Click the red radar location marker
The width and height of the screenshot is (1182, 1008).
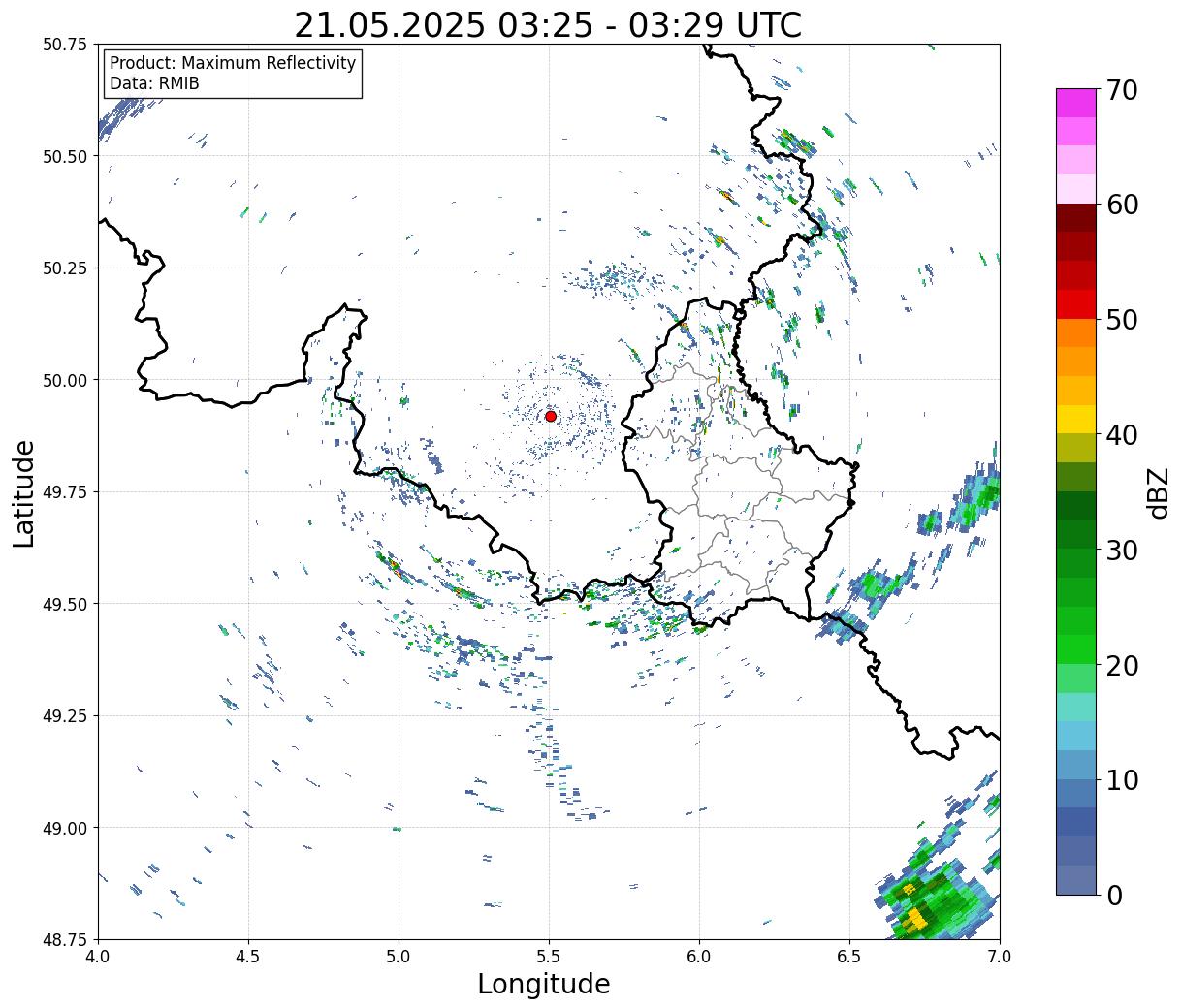pos(550,416)
